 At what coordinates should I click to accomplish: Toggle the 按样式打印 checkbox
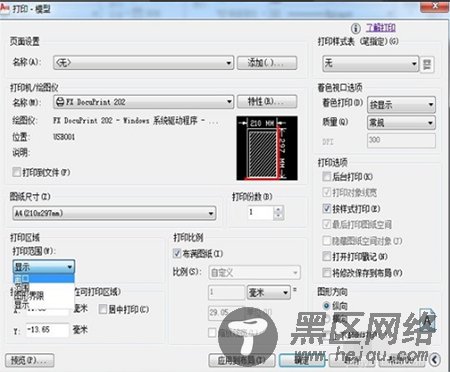coord(327,208)
